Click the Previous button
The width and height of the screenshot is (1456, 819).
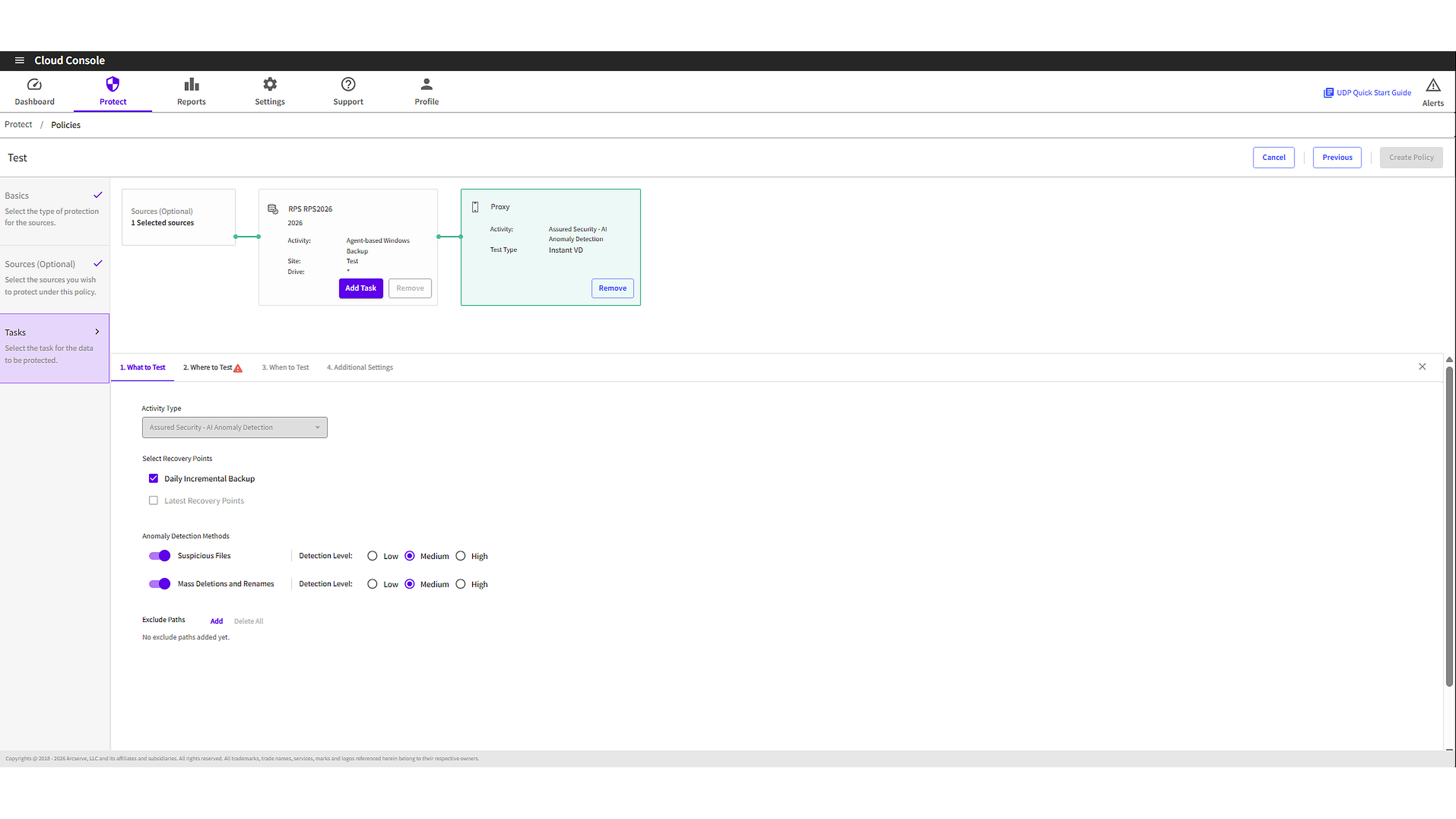click(x=1337, y=157)
